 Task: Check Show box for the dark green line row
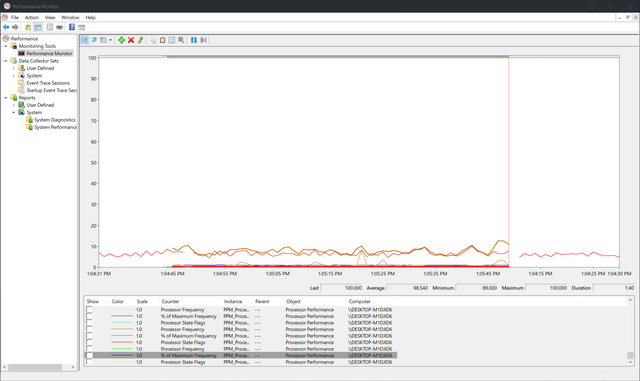click(x=89, y=316)
